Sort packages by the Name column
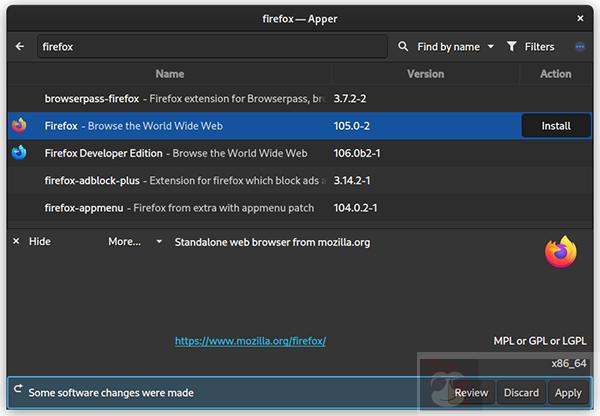The width and height of the screenshot is (600, 416). [170, 74]
